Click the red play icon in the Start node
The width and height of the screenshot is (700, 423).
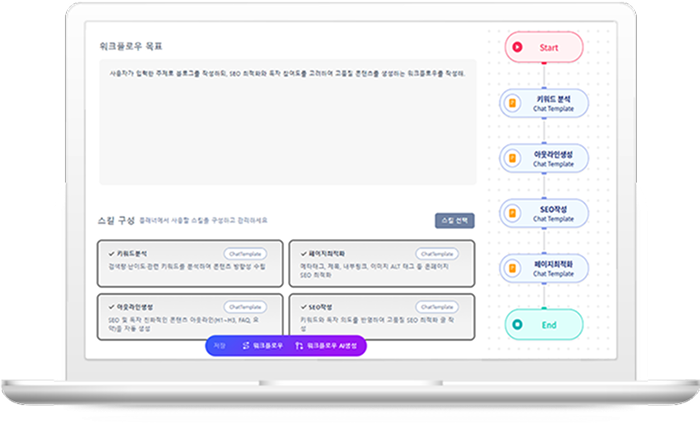[517, 47]
